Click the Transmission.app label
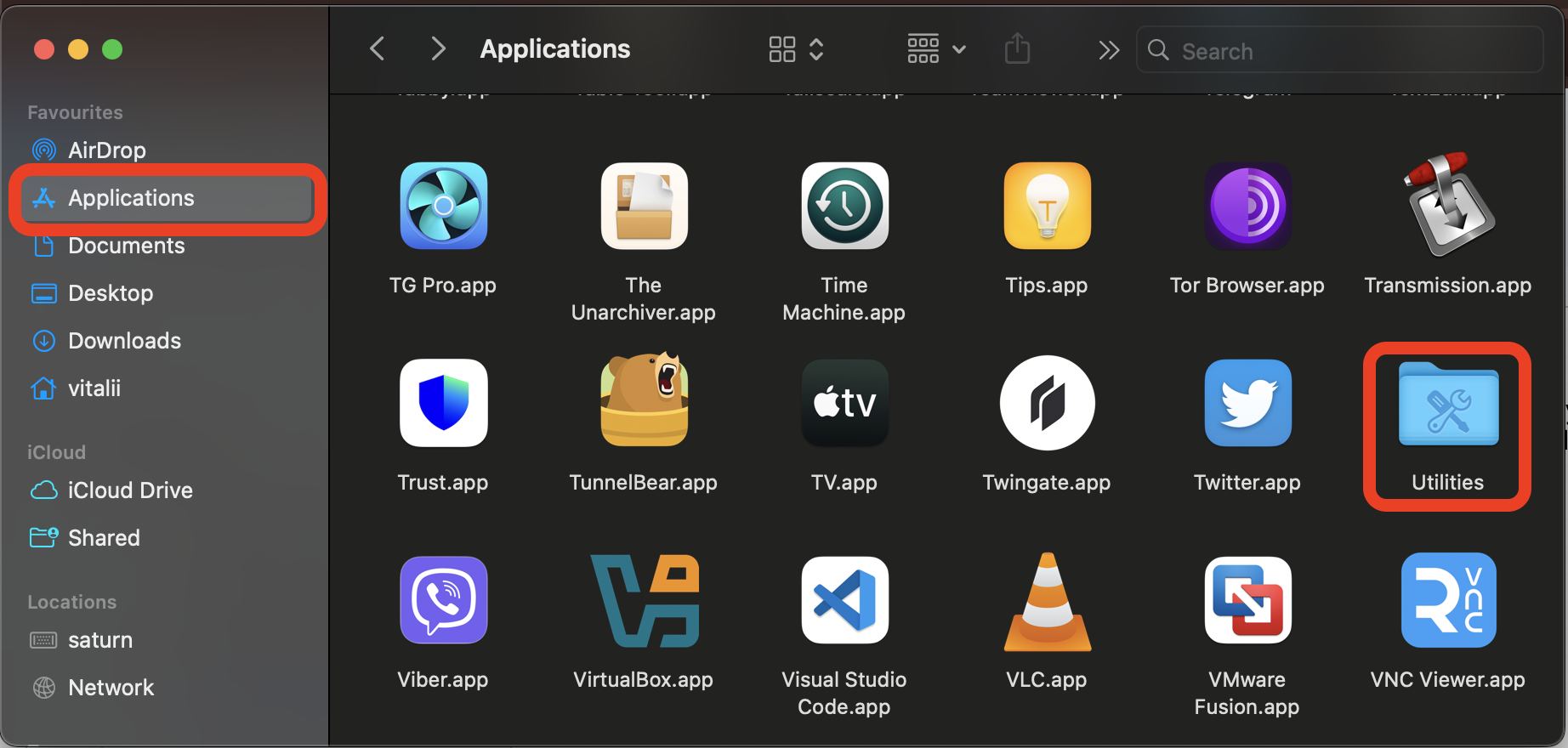Image resolution: width=1568 pixels, height=748 pixels. click(x=1448, y=286)
